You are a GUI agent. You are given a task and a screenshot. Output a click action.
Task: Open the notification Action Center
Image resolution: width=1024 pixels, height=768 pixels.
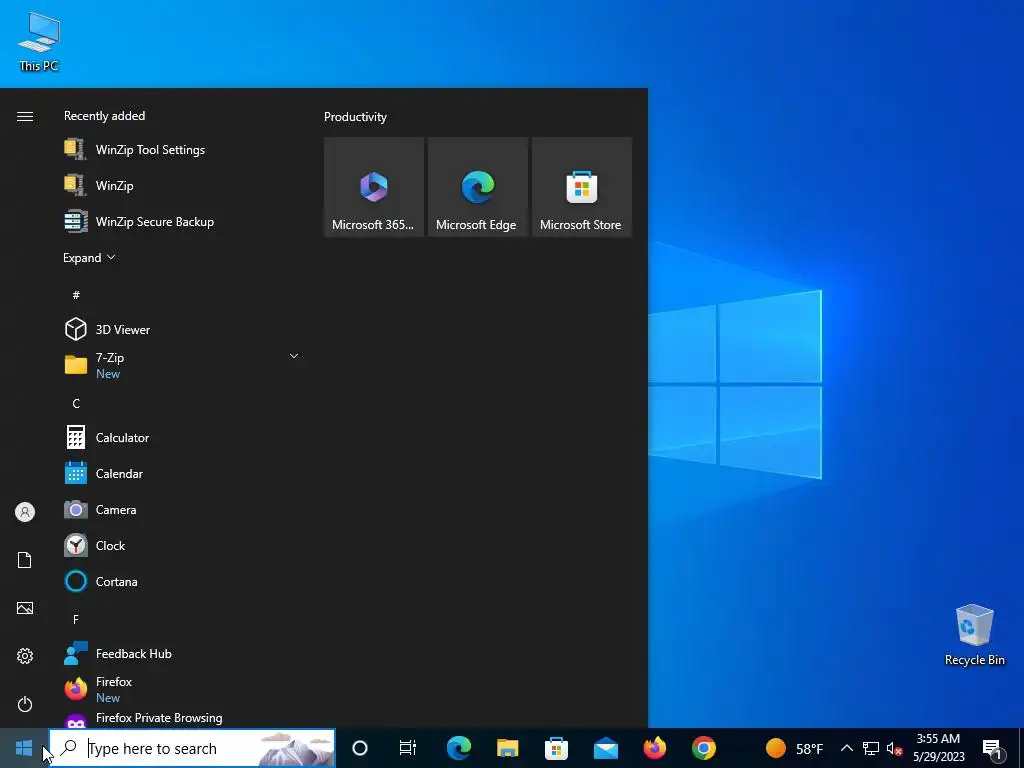[x=992, y=748]
